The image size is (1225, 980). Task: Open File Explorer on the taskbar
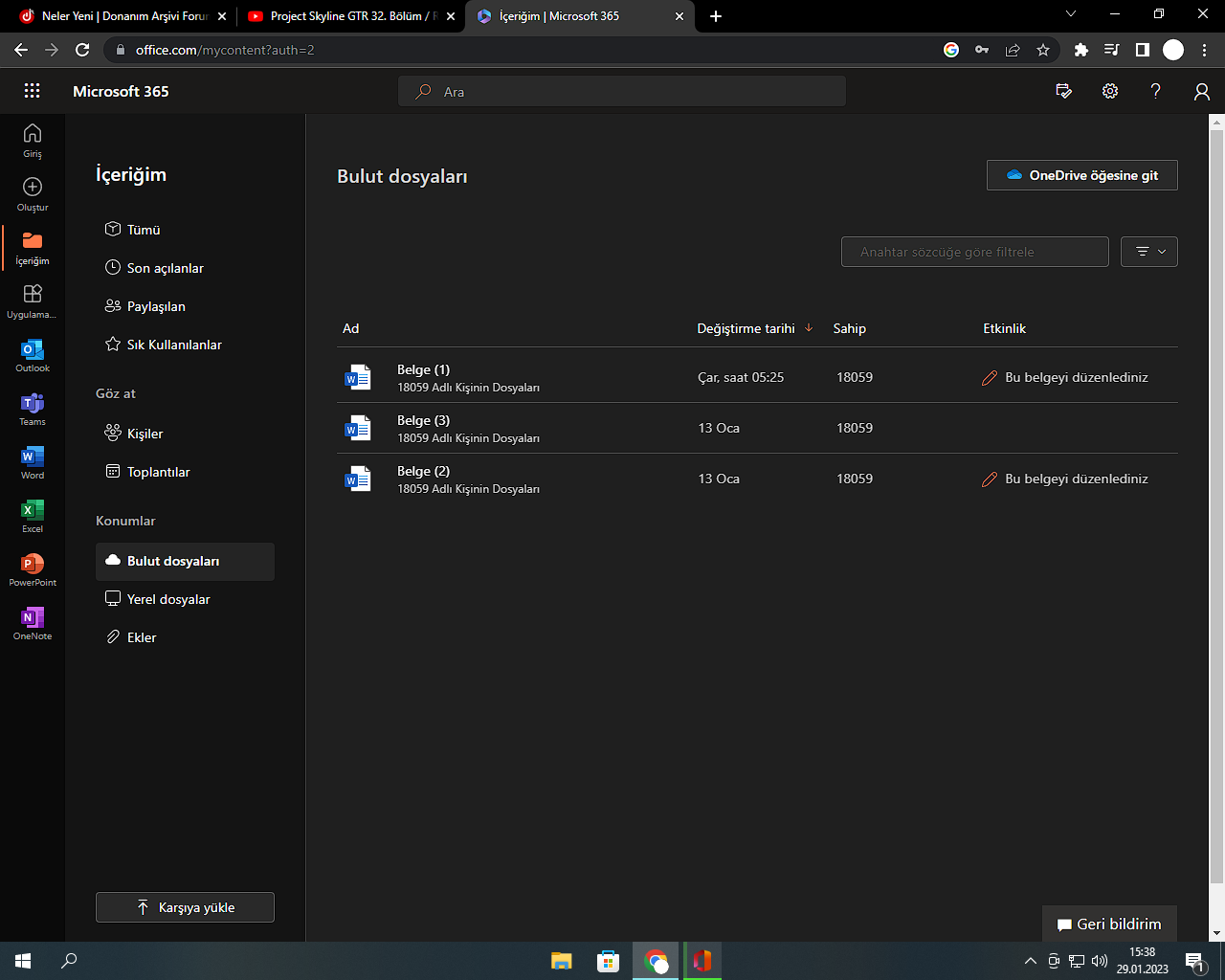[562, 961]
